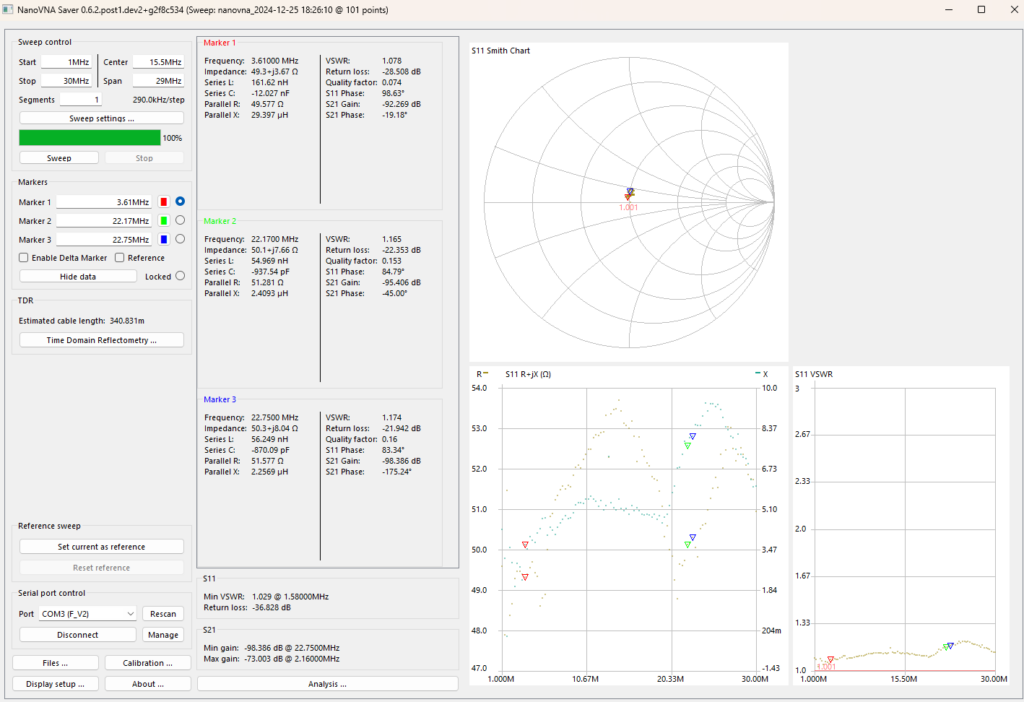The image size is (1024, 702).
Task: Open the Calibration window
Action: tap(148, 663)
